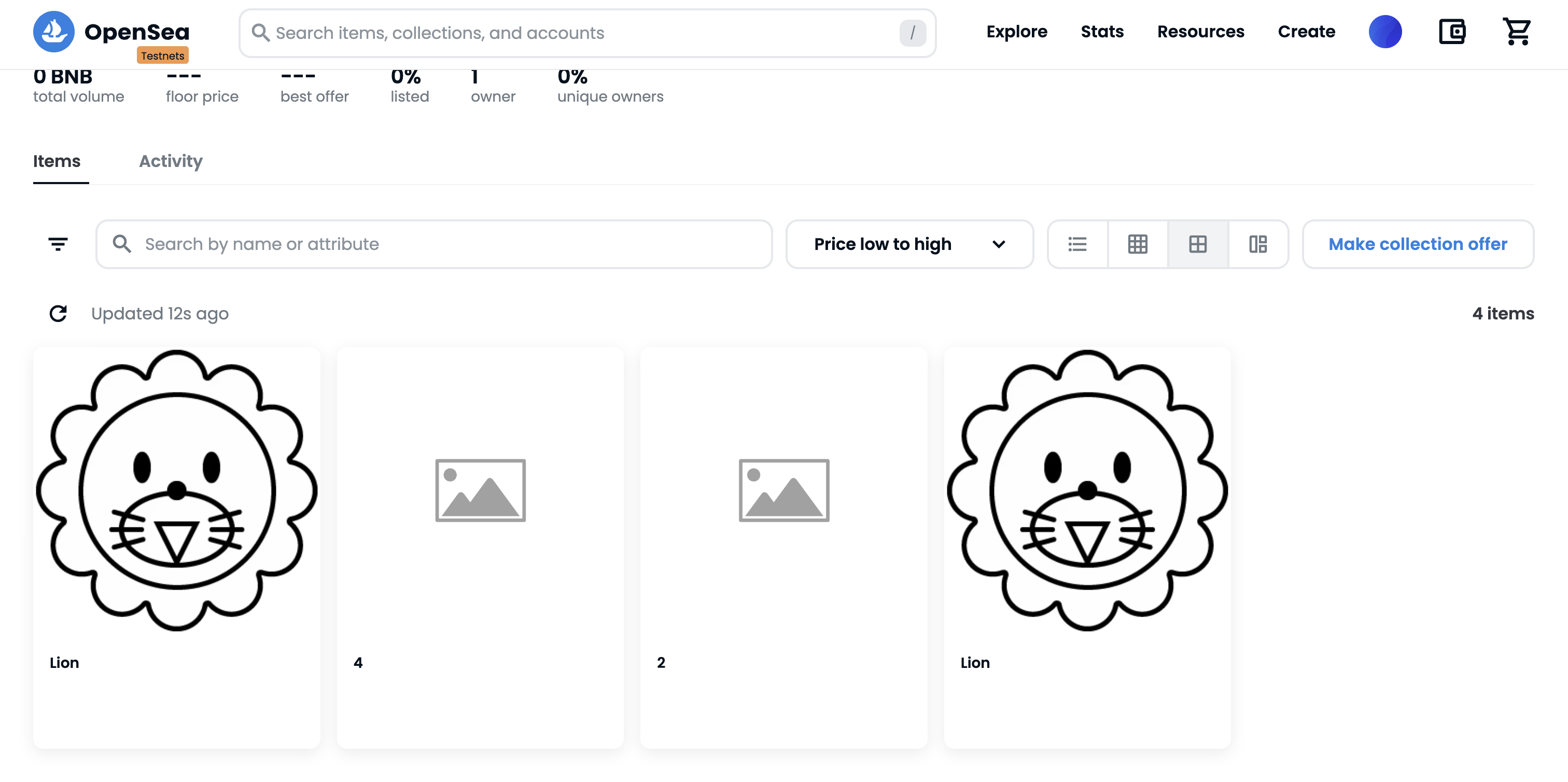The width and height of the screenshot is (1568, 782).
Task: Click the blue profile avatar
Action: click(1385, 32)
